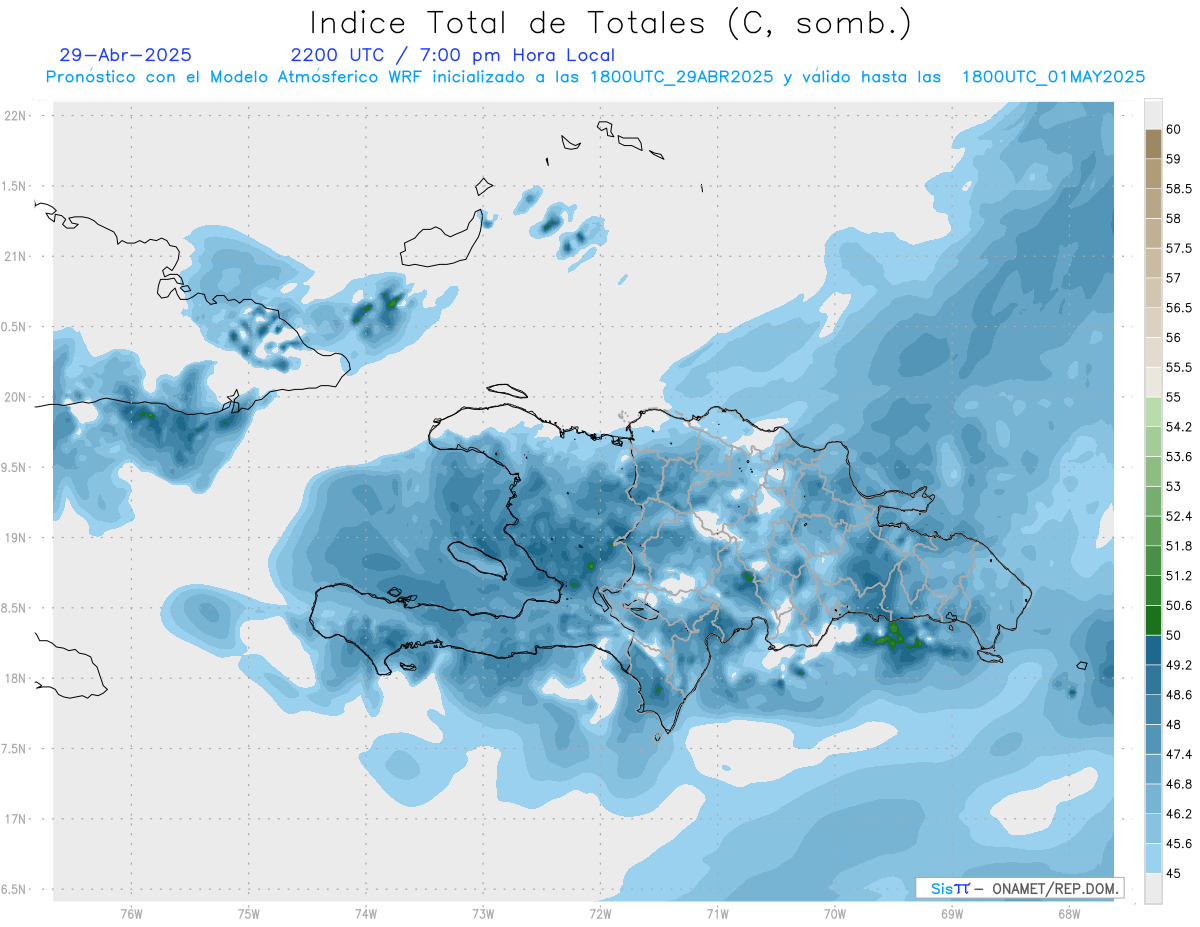Click the colorbar value "51.8"
Image resolution: width=1200 pixels, height=927 pixels.
click(1179, 546)
